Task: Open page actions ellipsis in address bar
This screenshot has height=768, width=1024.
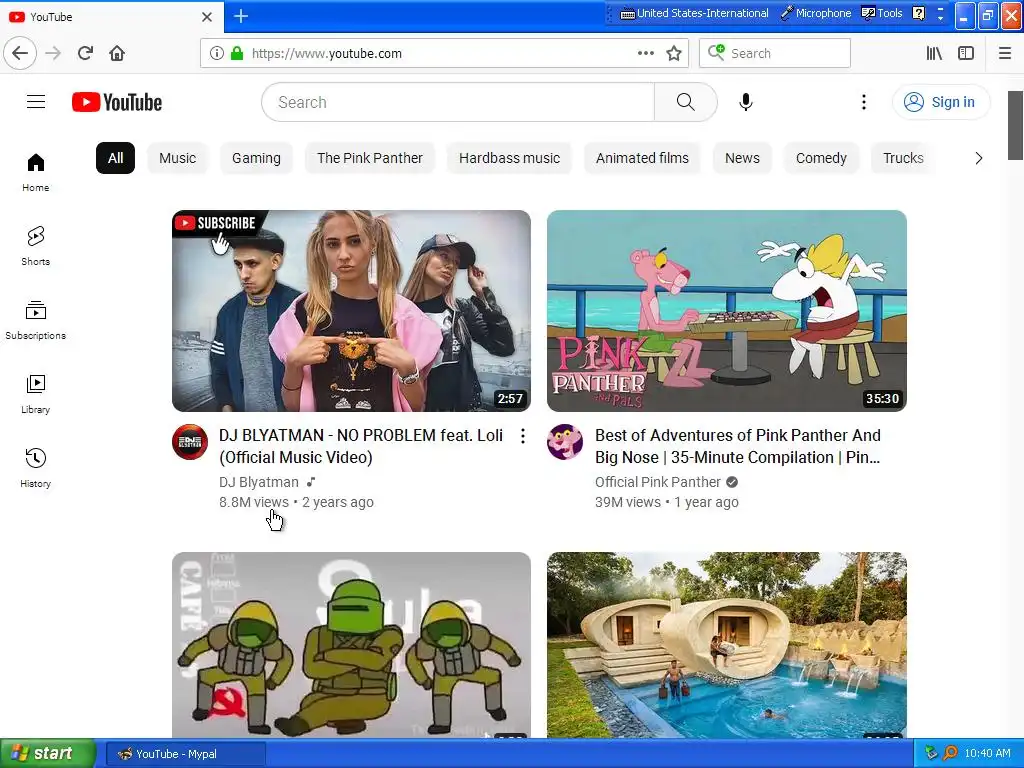Action: click(x=645, y=53)
